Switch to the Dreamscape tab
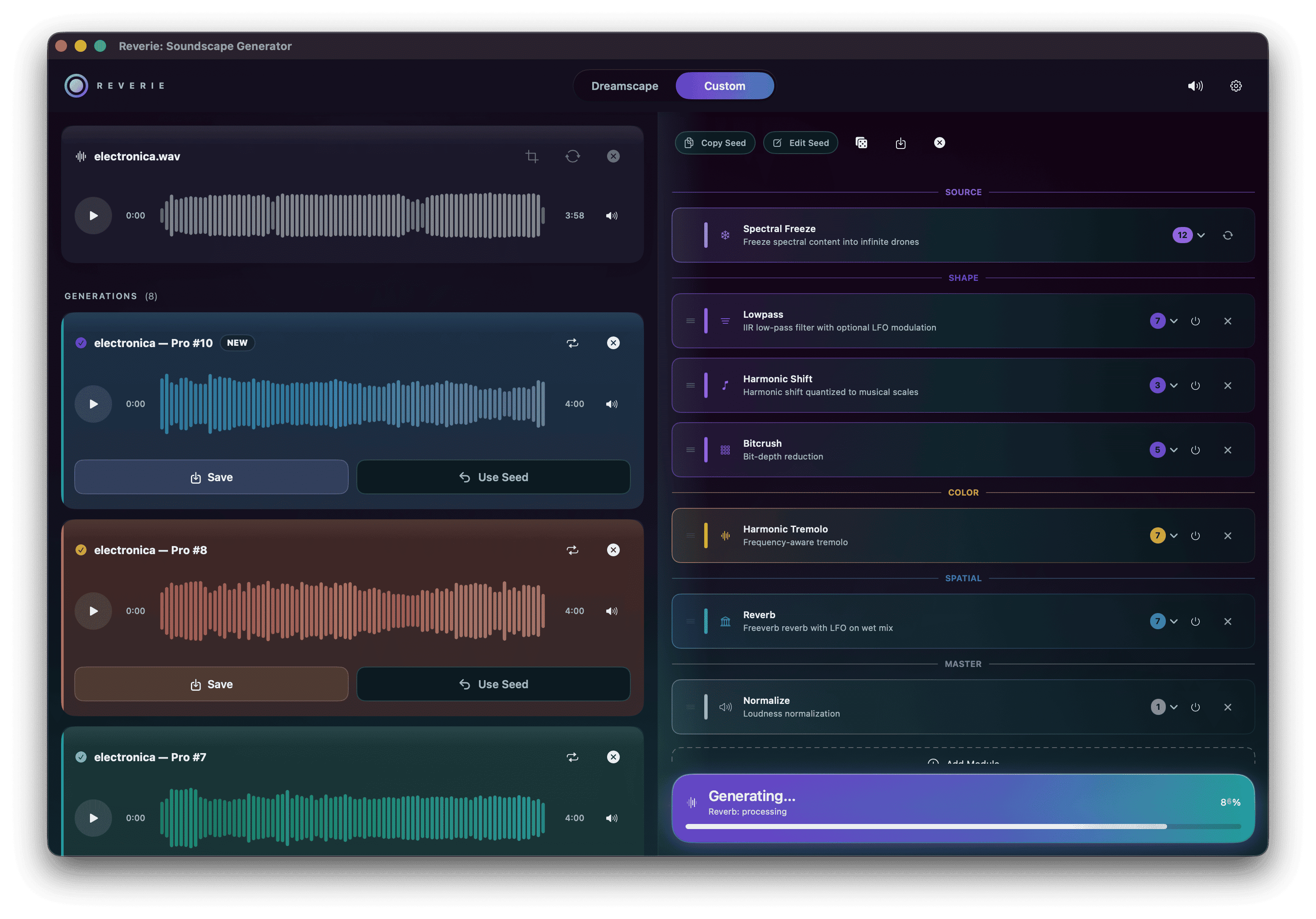The height and width of the screenshot is (919, 1316). coord(624,86)
